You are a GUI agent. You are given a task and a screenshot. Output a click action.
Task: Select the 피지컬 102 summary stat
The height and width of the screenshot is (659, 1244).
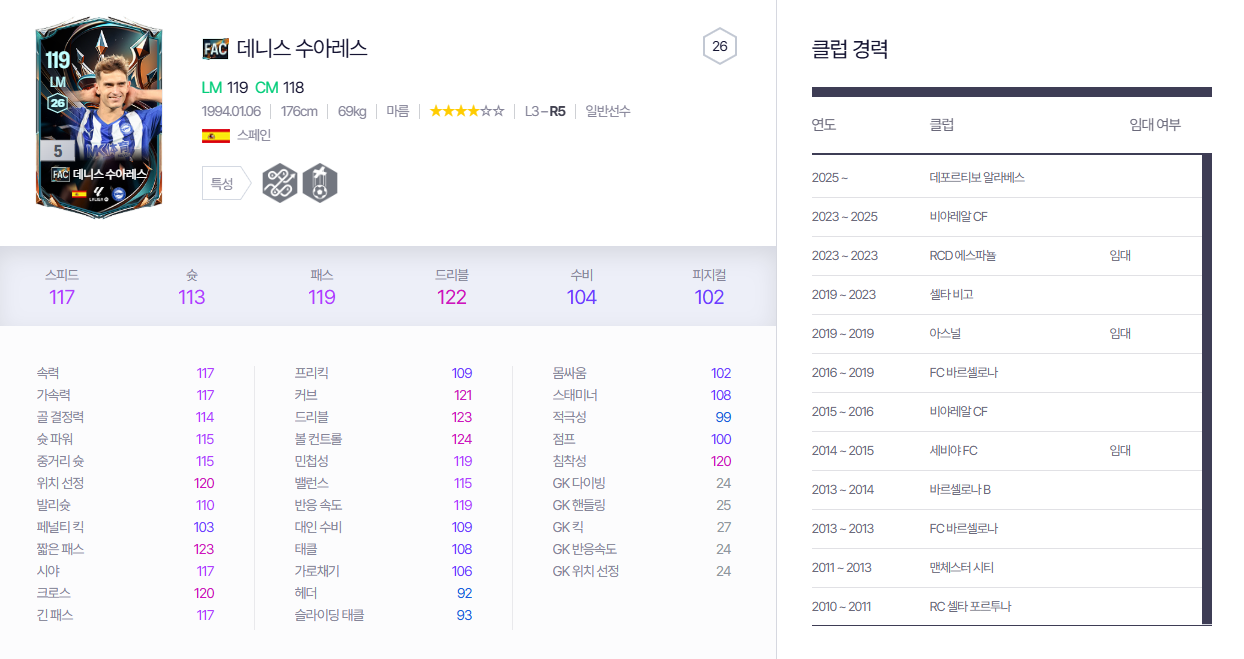[x=709, y=287]
